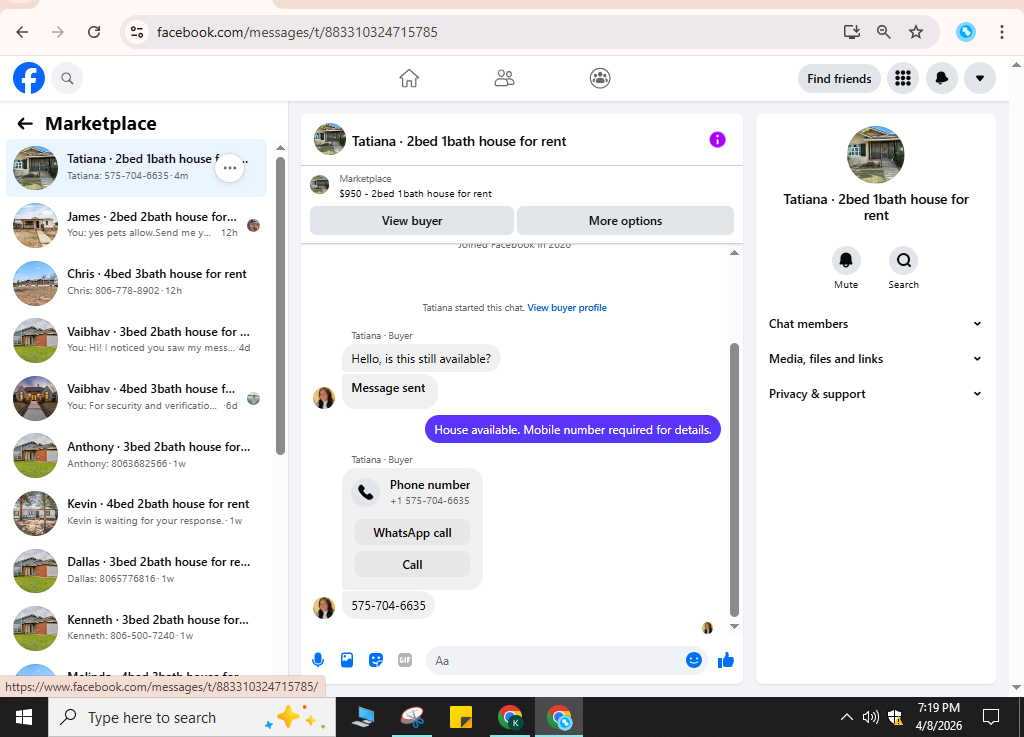
Task: Click browser Back arrow
Action: pos(22,32)
